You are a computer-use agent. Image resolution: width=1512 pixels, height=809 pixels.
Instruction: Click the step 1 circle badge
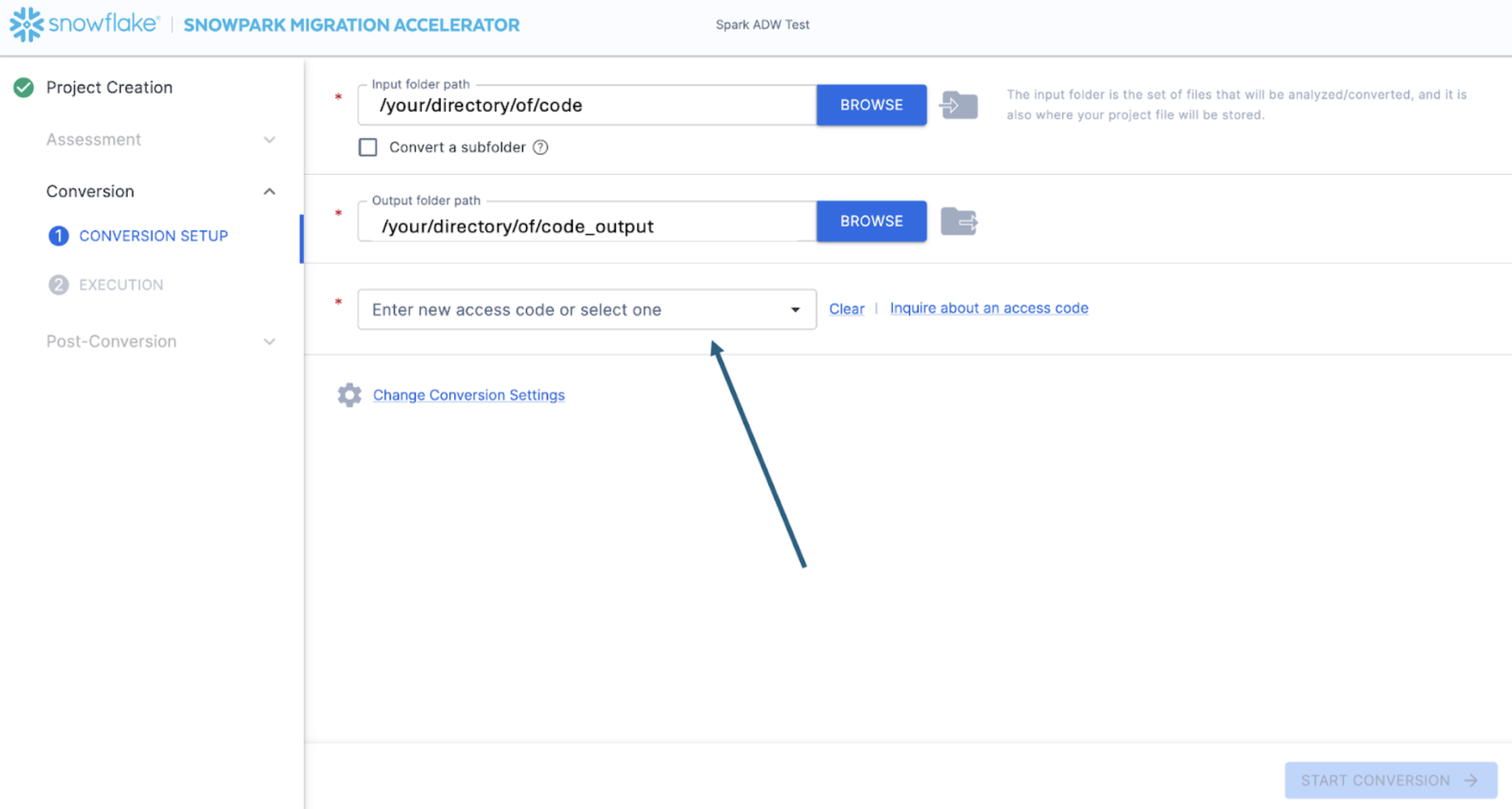click(x=58, y=236)
